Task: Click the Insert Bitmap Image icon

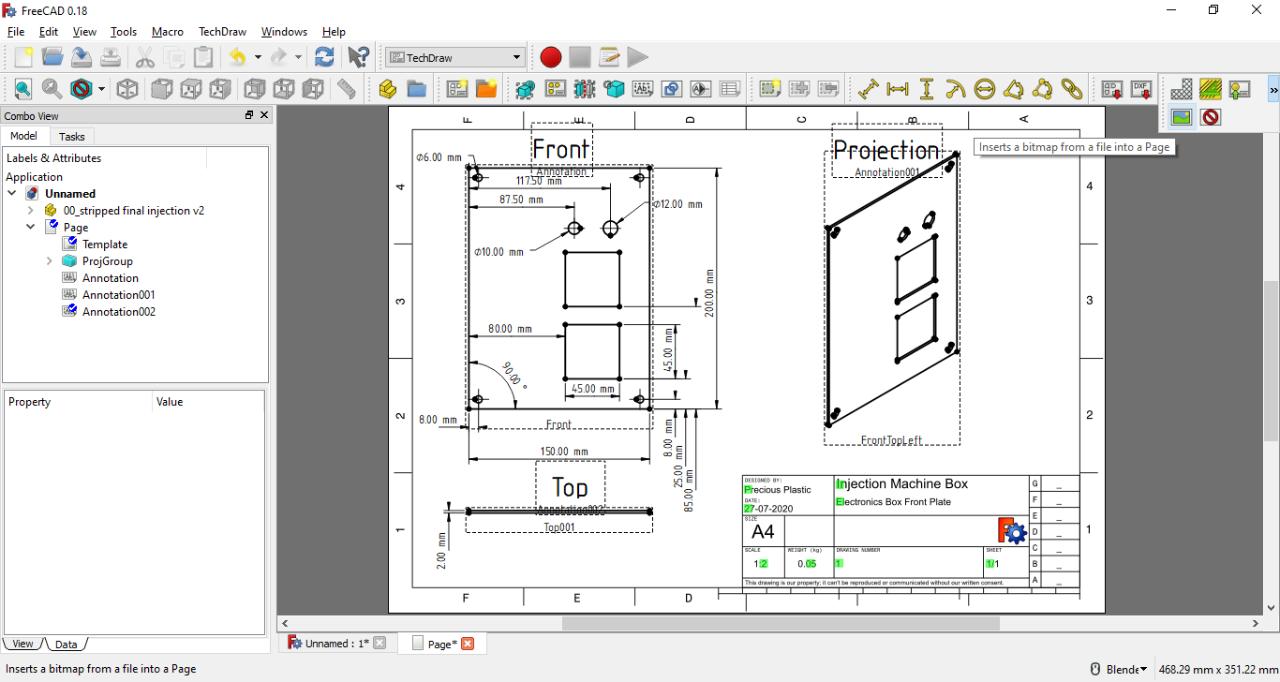Action: pos(1182,118)
